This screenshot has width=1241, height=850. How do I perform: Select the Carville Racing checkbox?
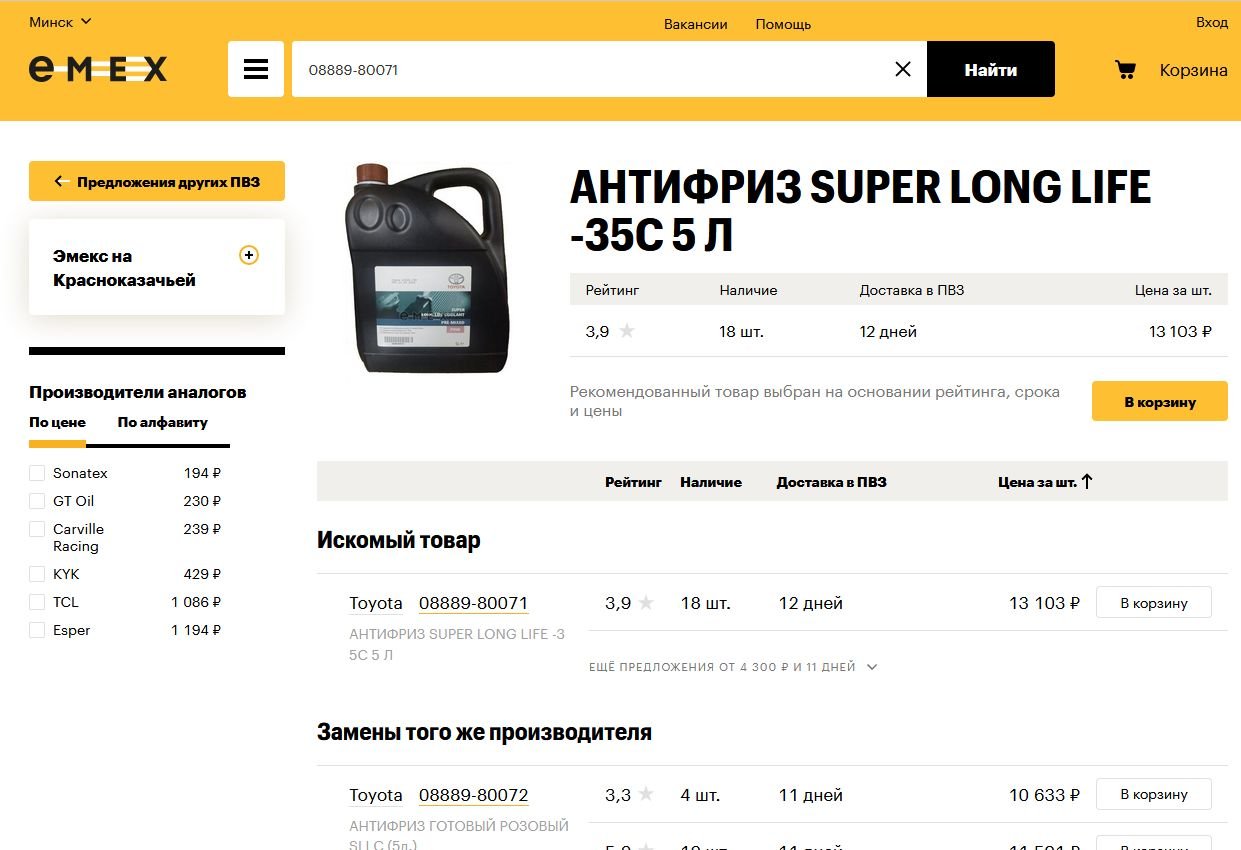point(37,529)
